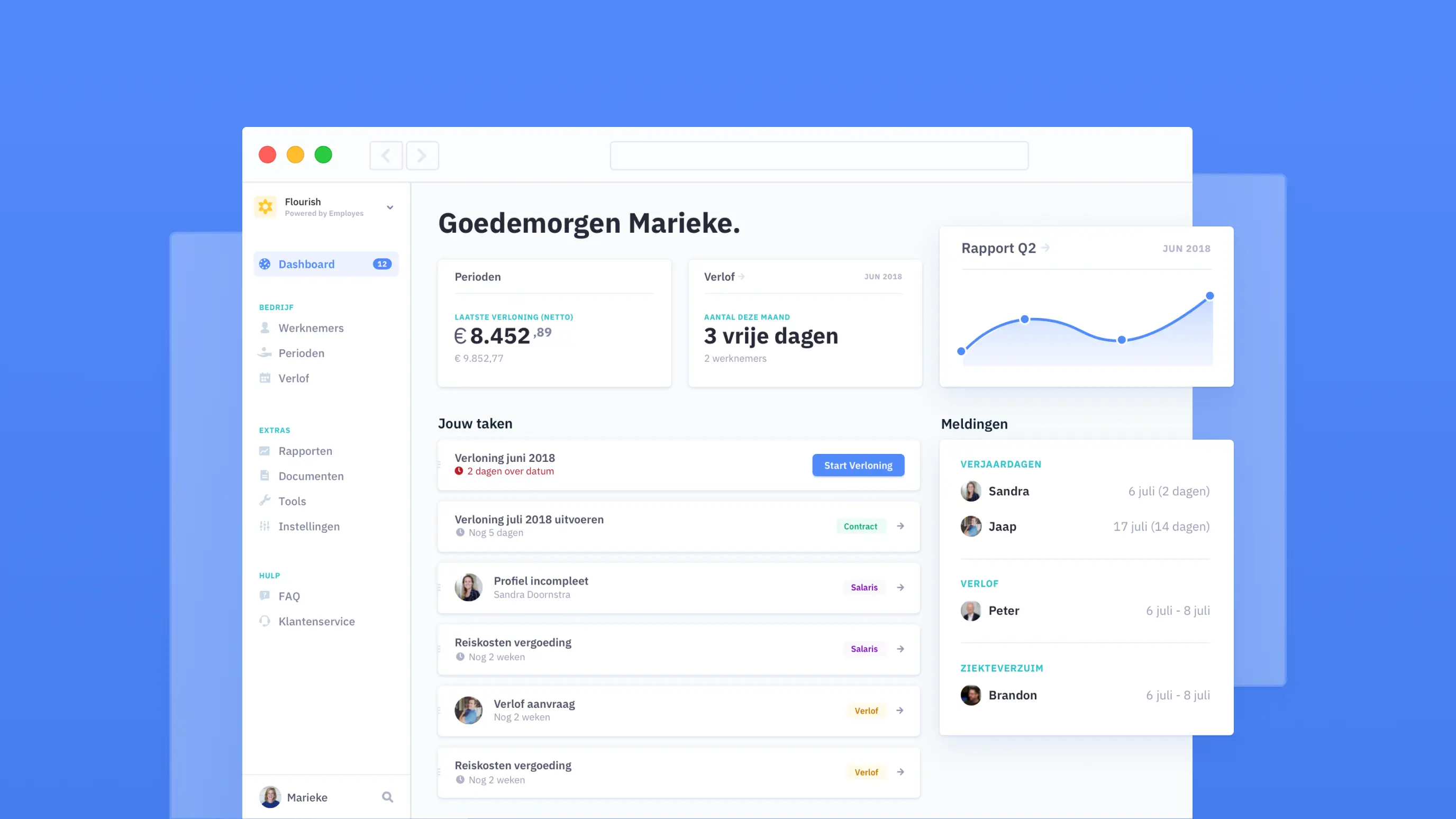Open FAQ in the sidebar
1456x819 pixels.
pos(289,596)
